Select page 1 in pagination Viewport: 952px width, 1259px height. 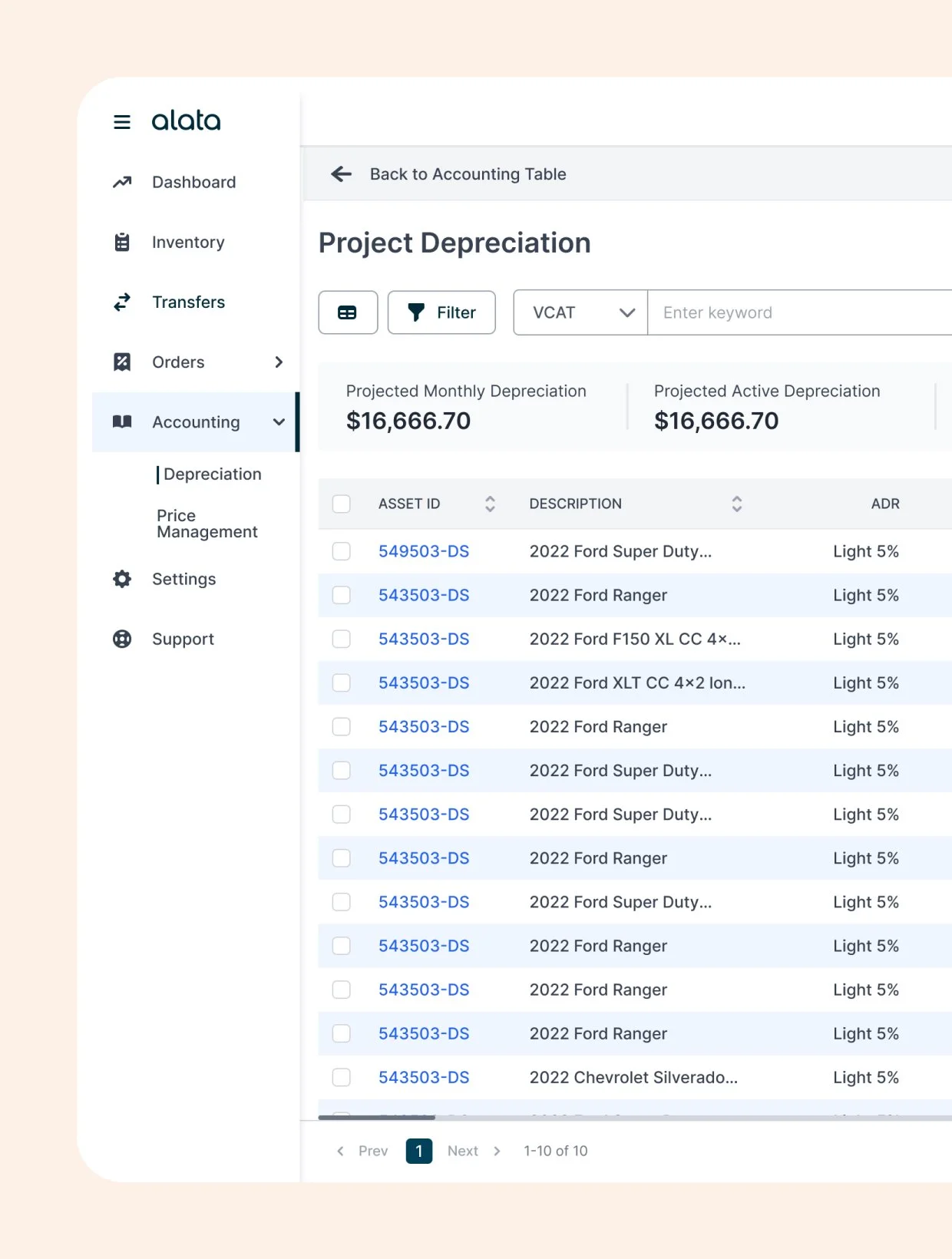[x=418, y=1151]
